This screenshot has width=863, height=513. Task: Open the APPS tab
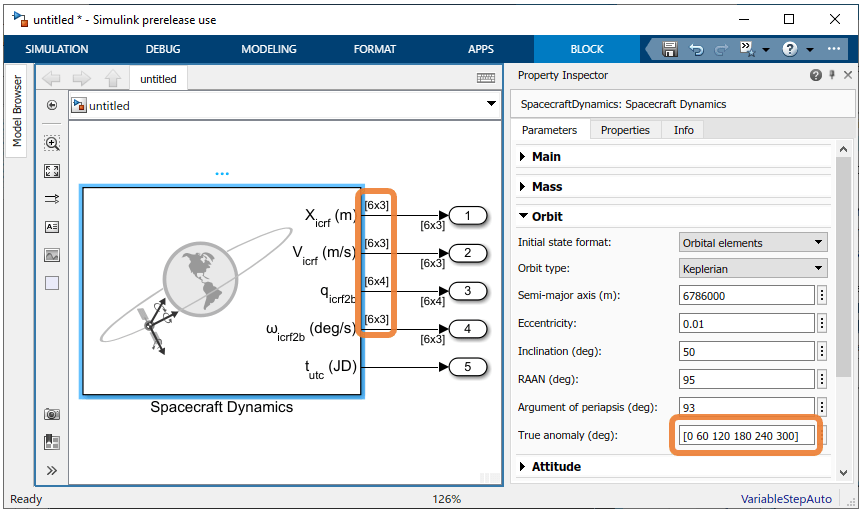point(481,49)
